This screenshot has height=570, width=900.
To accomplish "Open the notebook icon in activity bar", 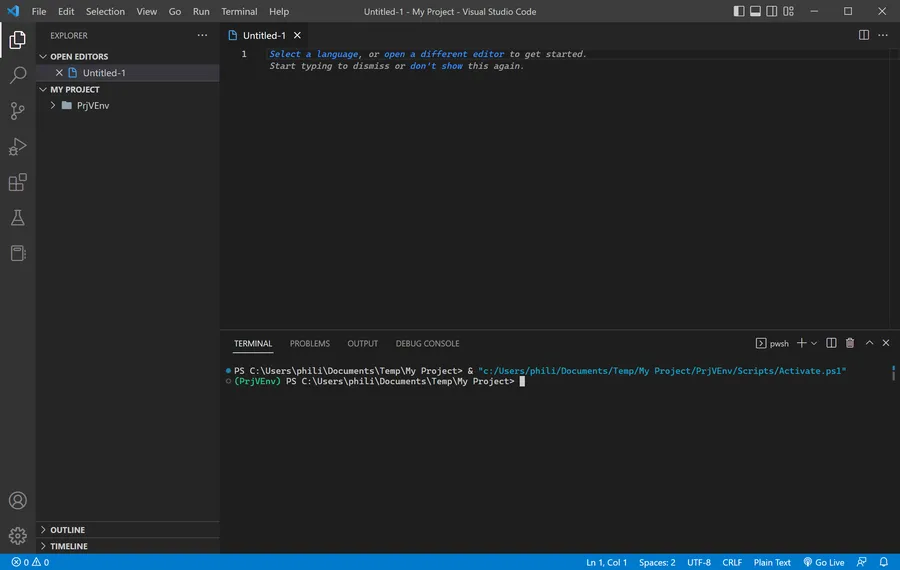I will tap(17, 253).
